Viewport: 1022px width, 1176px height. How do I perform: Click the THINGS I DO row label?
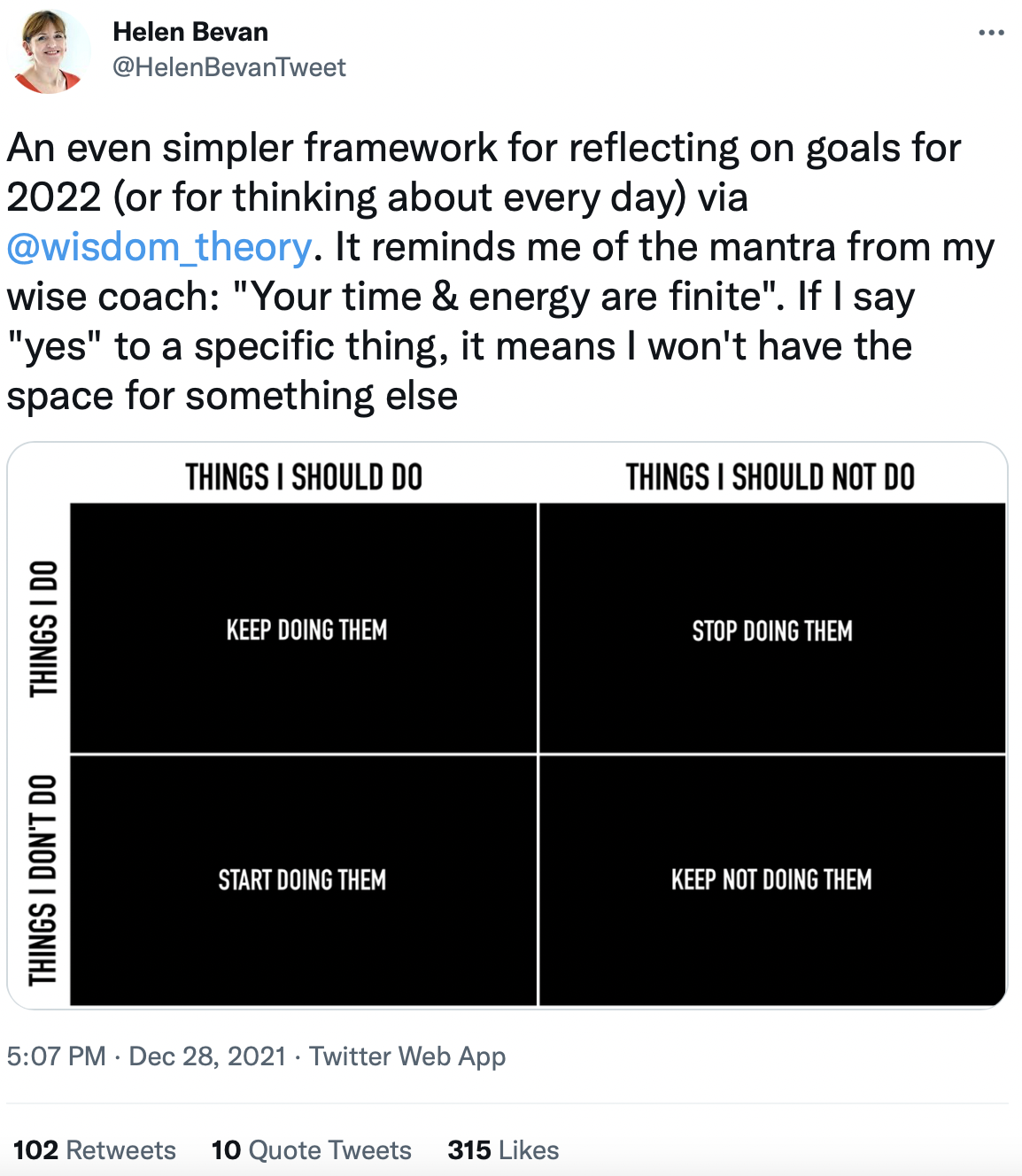(x=43, y=629)
